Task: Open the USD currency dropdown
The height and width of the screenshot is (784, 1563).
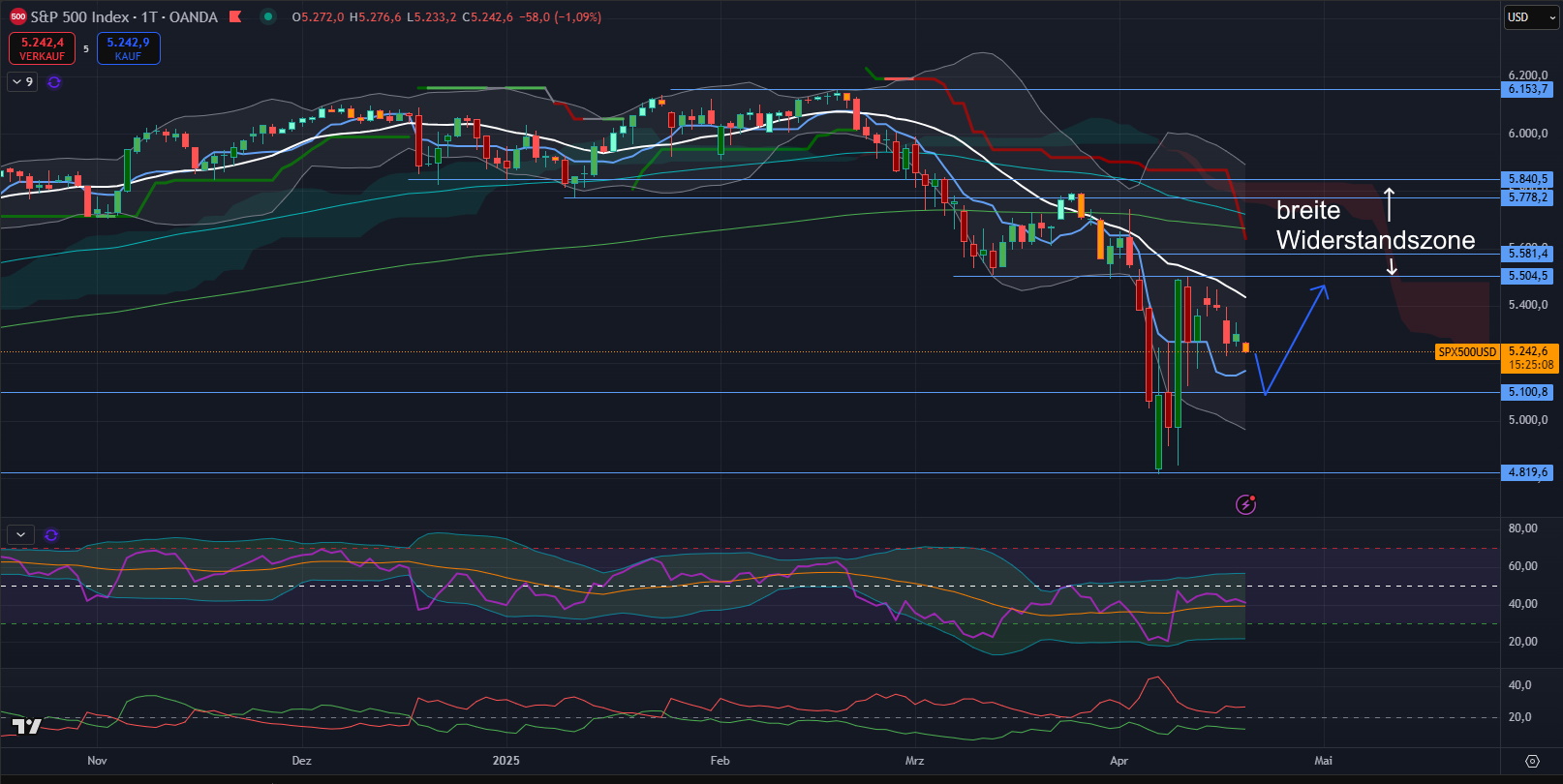Action: 1531,17
